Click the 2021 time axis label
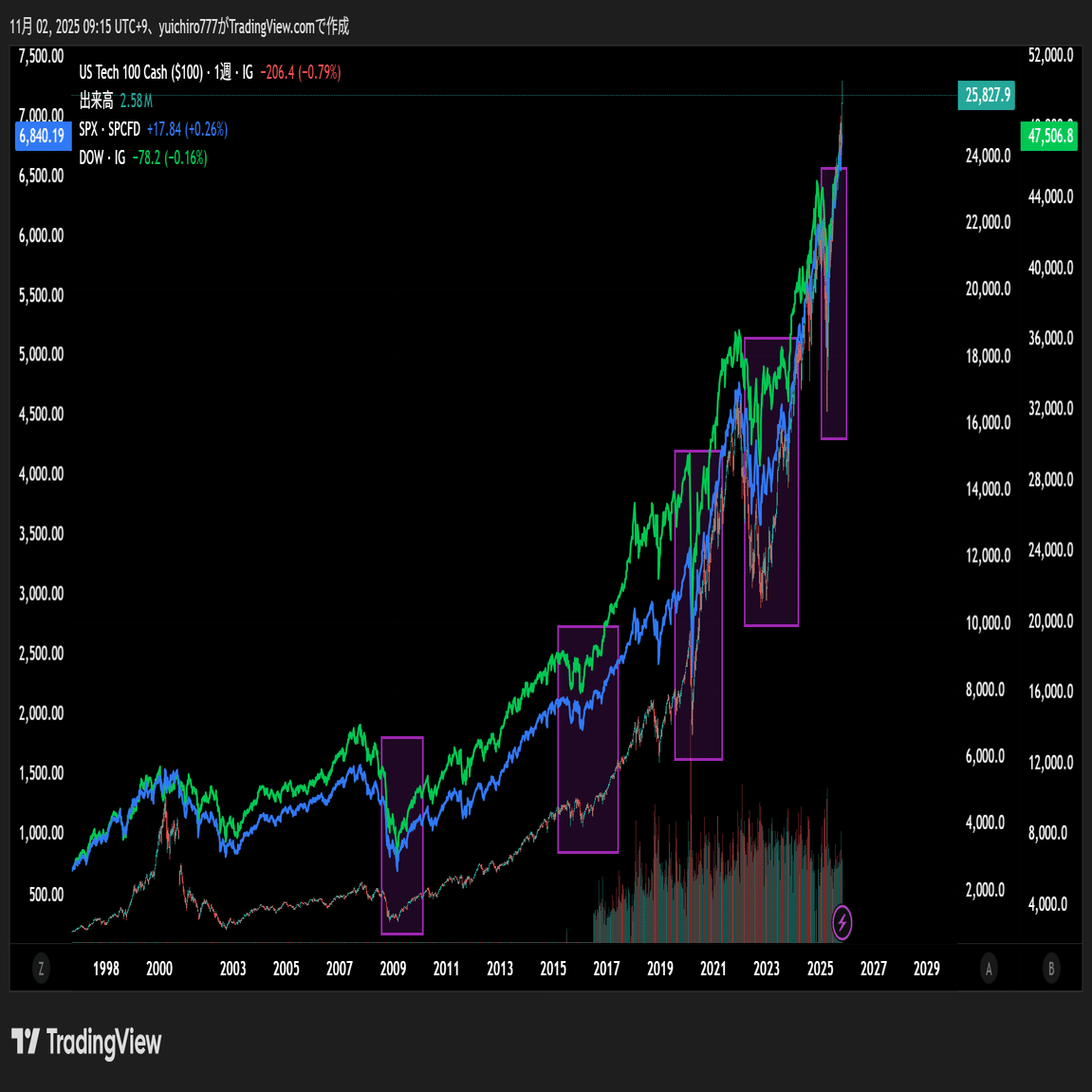This screenshot has height=1092, width=1092. (713, 968)
